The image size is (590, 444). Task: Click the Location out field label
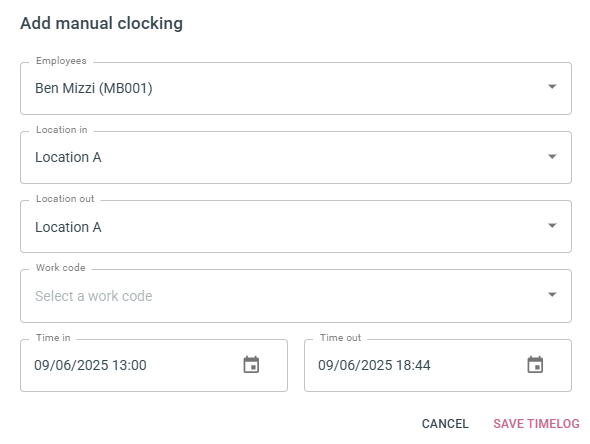(65, 199)
